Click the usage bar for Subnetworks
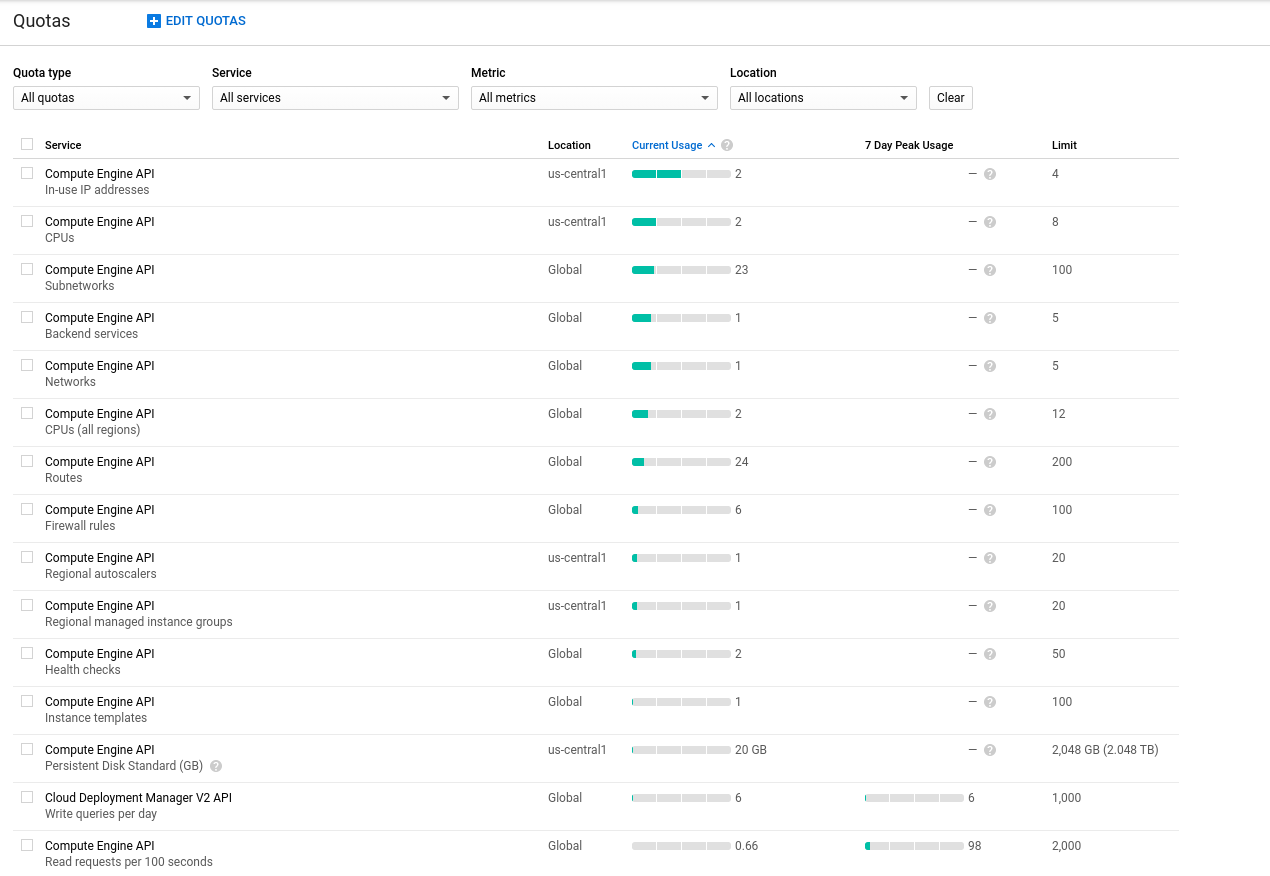 (x=681, y=270)
